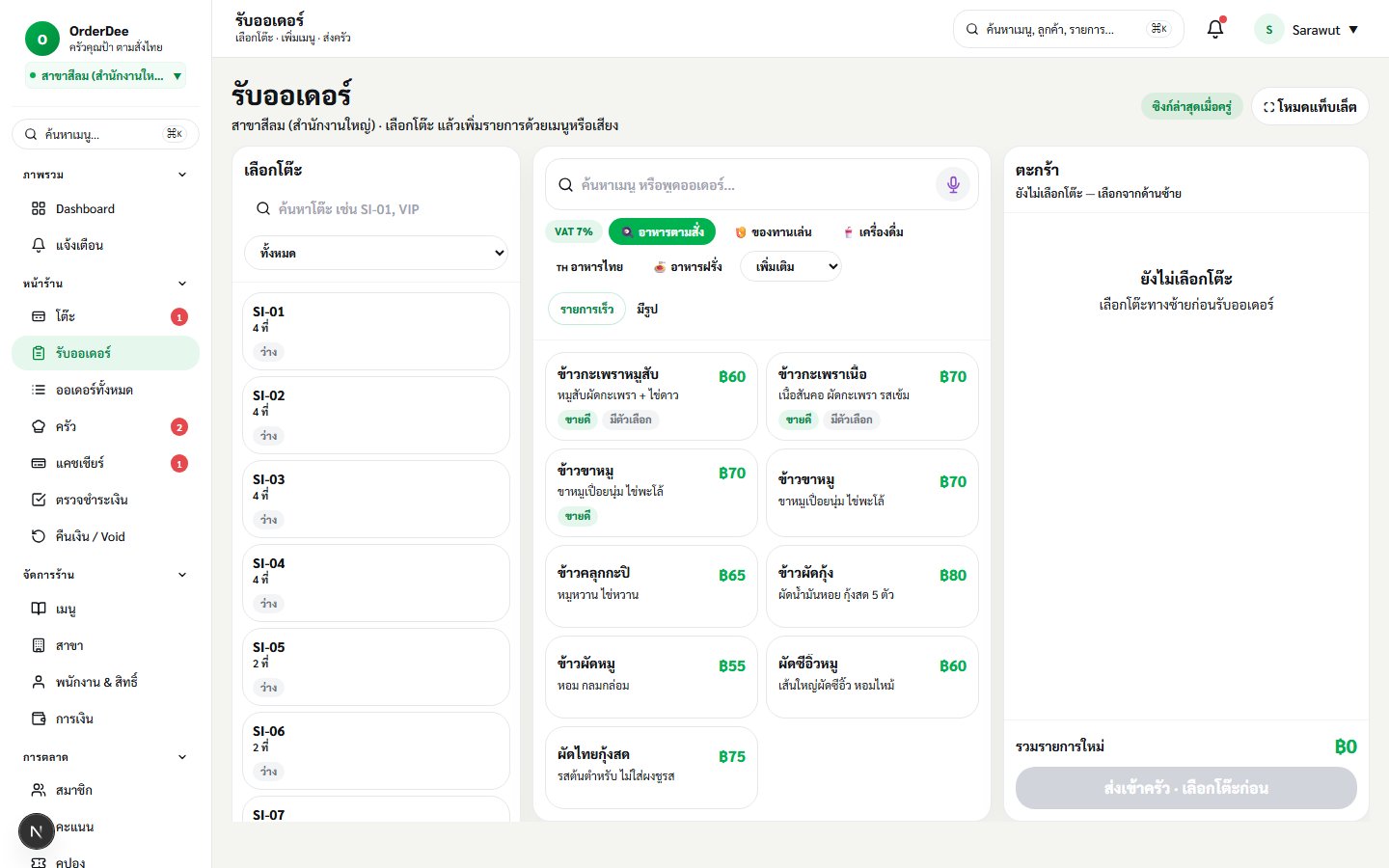Click Sarawut user avatar
Image resolution: width=1389 pixels, height=868 pixels.
(1268, 29)
